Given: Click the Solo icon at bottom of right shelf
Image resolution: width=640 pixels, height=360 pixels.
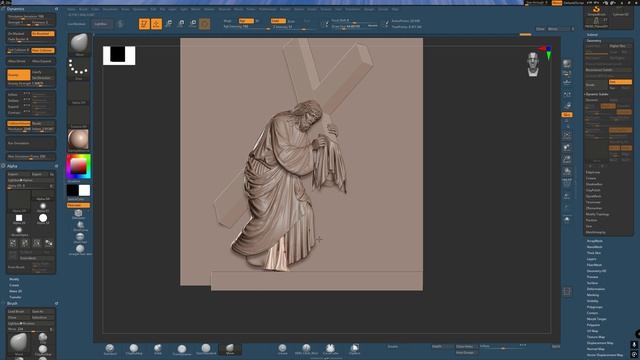Looking at the screenshot, I should (567, 220).
